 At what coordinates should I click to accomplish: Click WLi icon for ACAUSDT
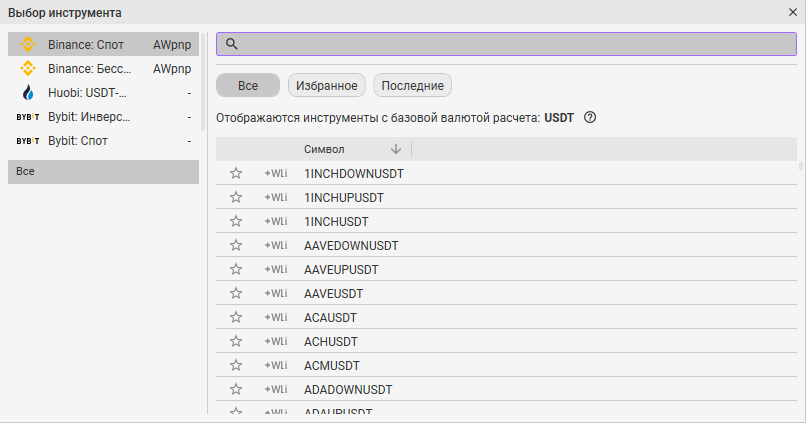(276, 317)
